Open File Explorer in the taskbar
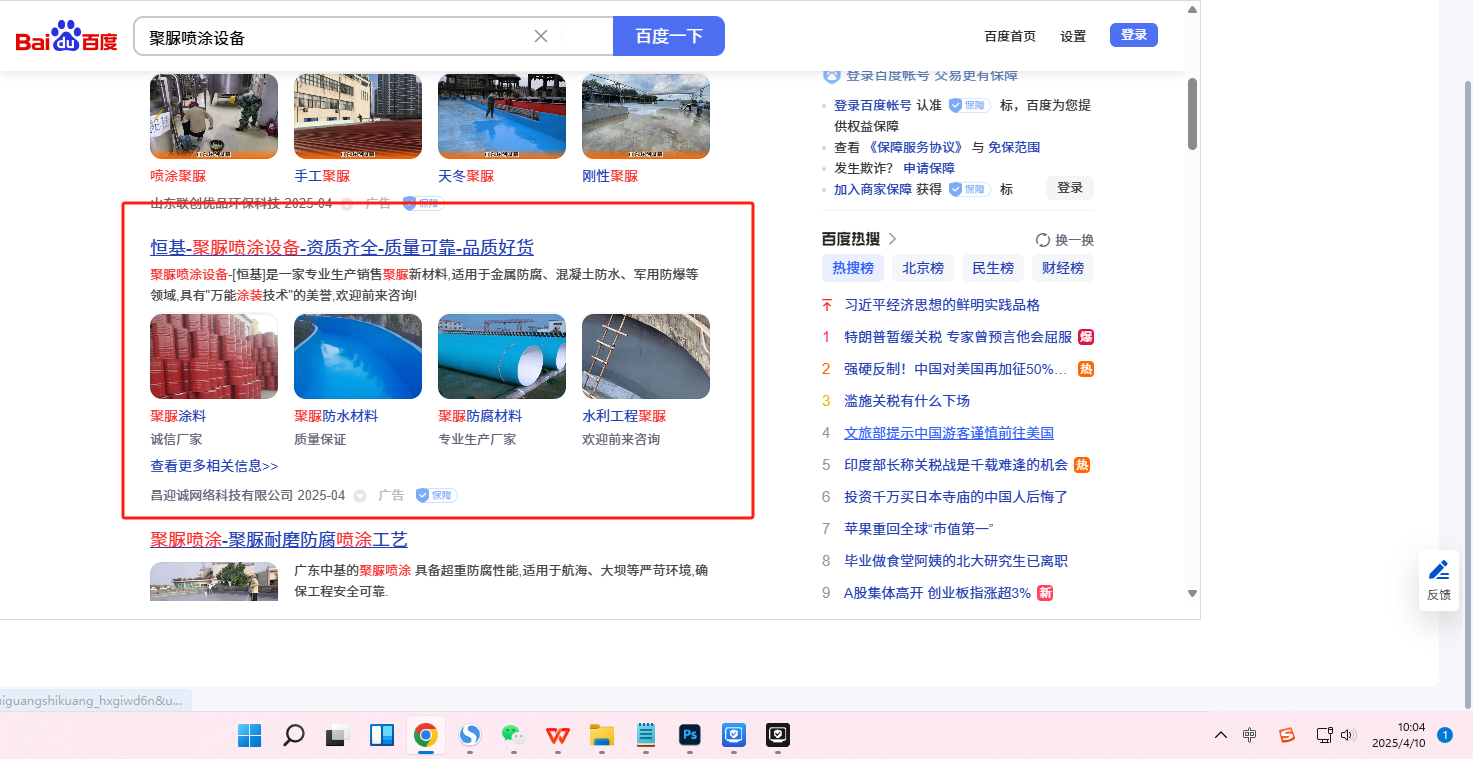Screen dimensions: 1473x759 [x=601, y=736]
